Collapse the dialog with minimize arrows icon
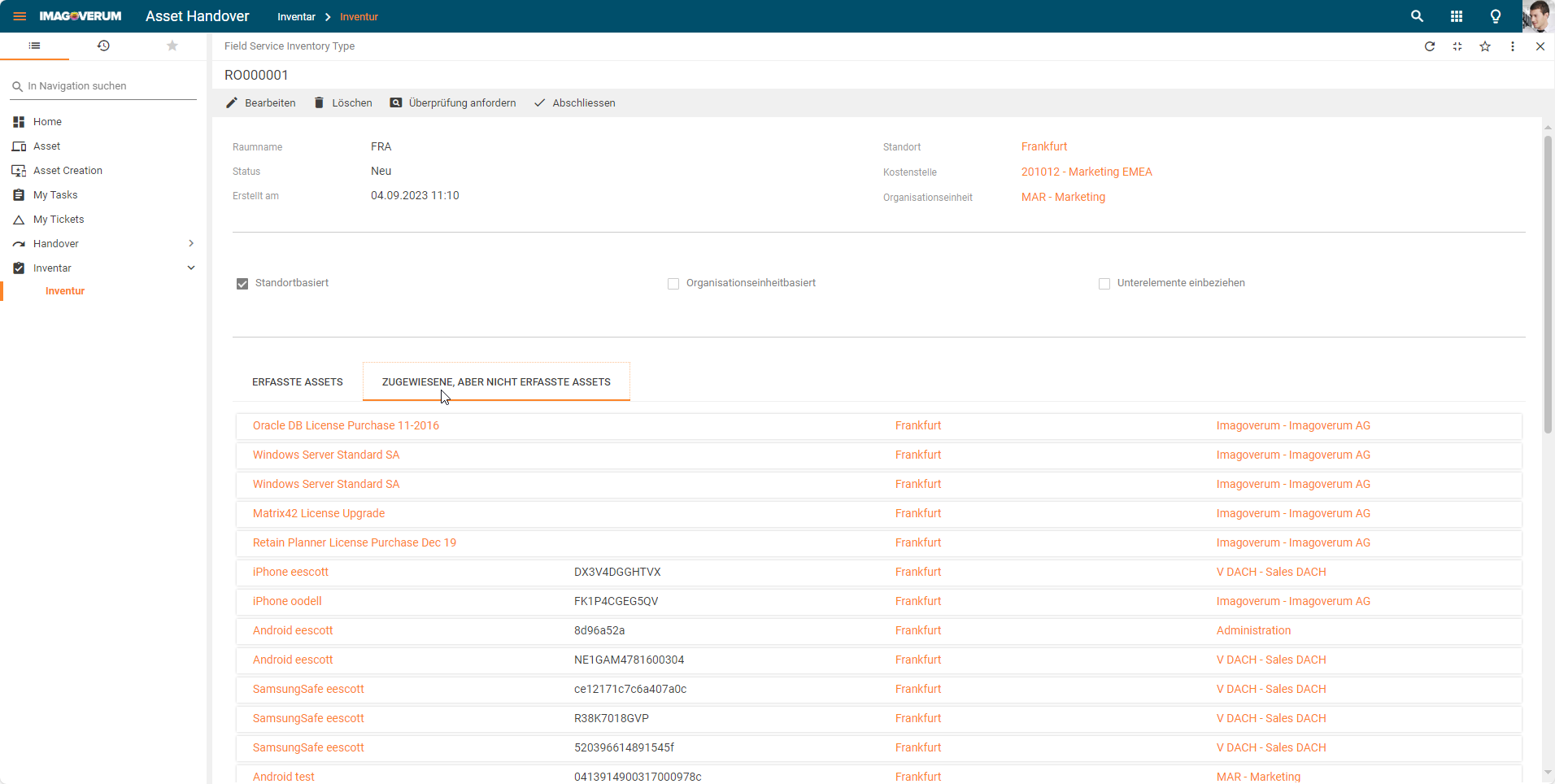This screenshot has height=784, width=1555. (1457, 46)
